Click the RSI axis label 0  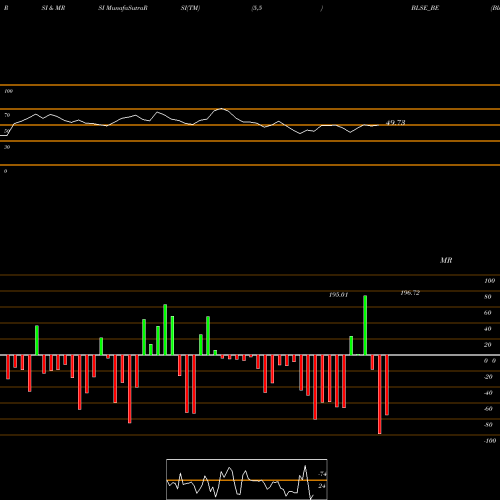5,171
